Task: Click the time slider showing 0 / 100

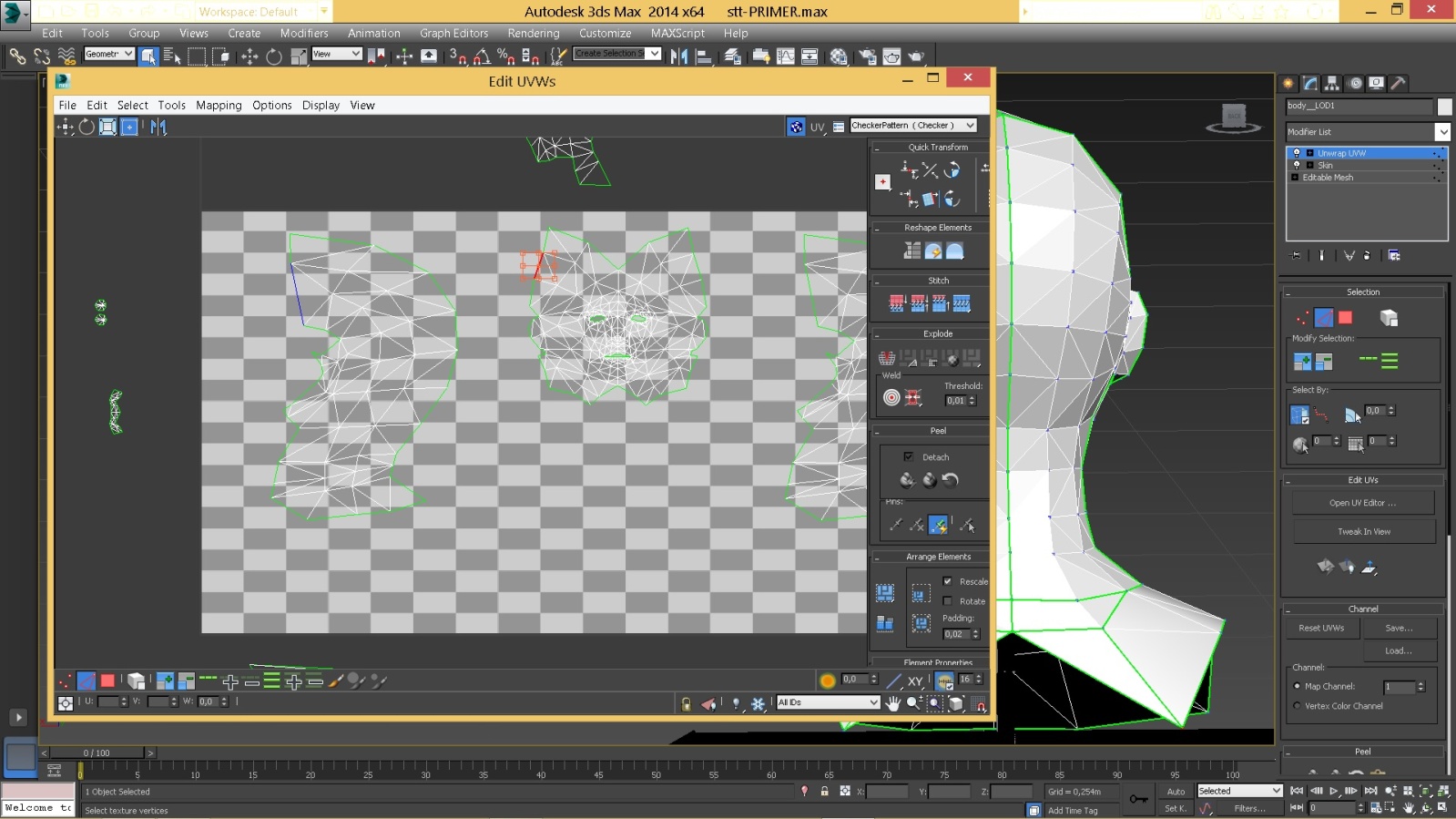Action: pyautogui.click(x=97, y=752)
